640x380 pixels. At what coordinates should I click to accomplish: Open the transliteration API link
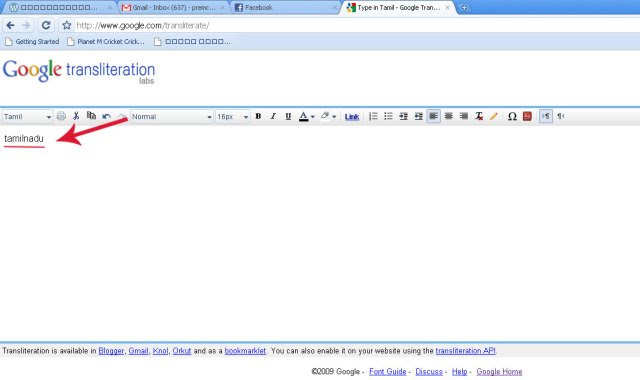[x=465, y=351]
